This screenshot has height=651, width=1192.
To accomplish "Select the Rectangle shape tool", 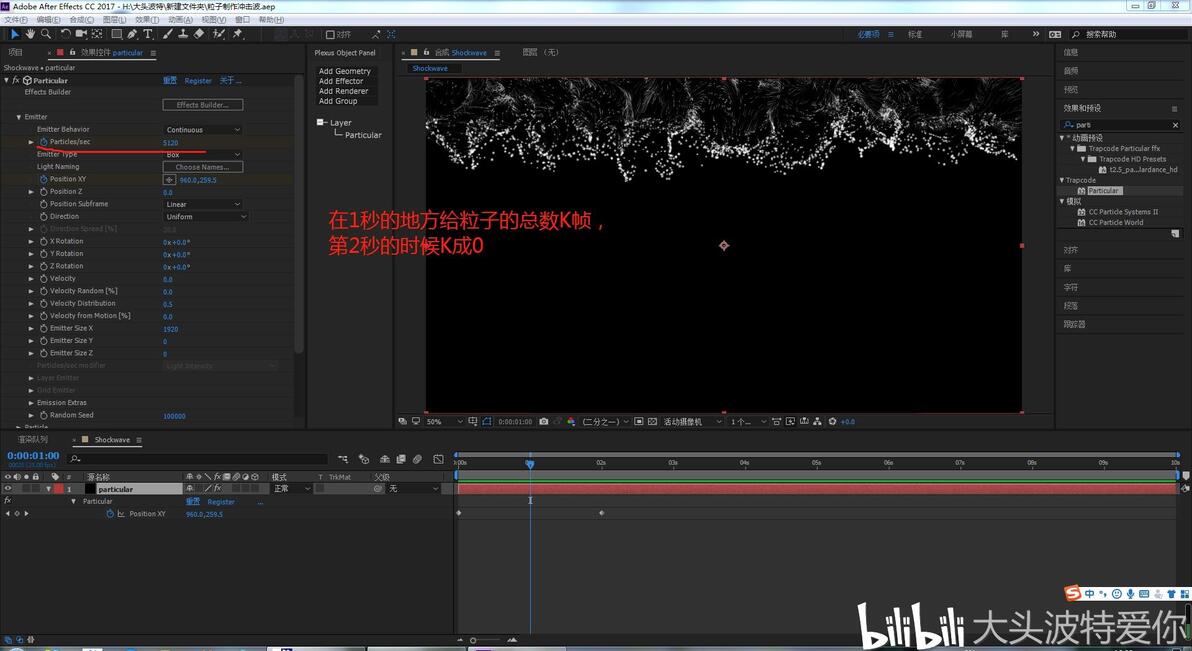I will (x=116, y=34).
